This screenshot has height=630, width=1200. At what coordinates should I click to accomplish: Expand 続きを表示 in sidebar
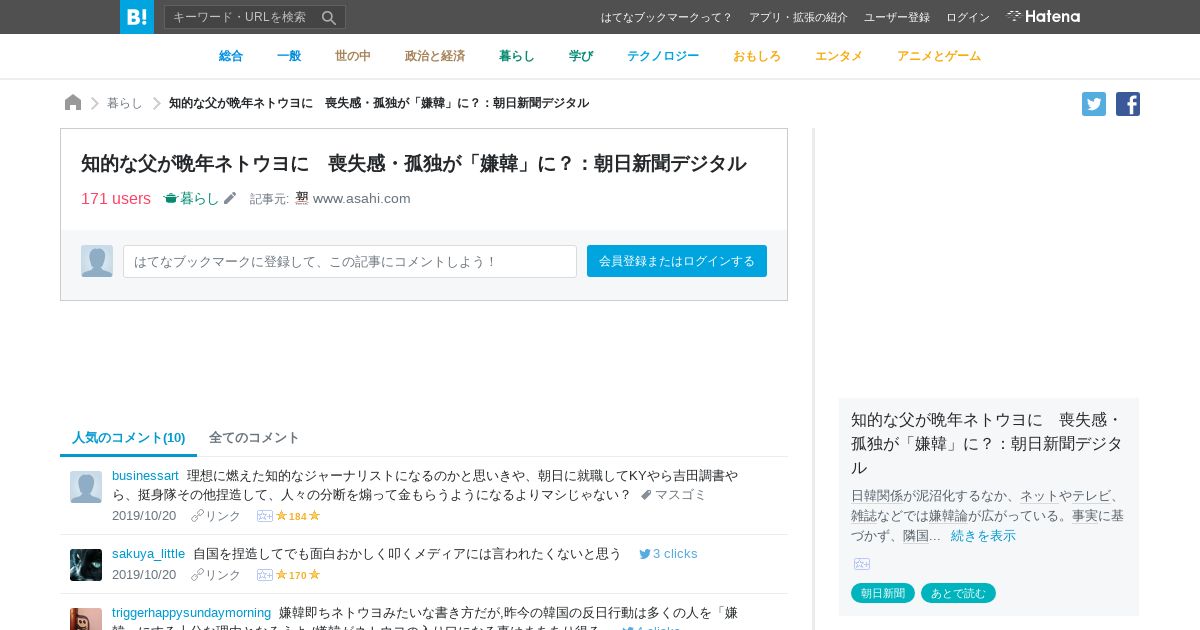[983, 535]
